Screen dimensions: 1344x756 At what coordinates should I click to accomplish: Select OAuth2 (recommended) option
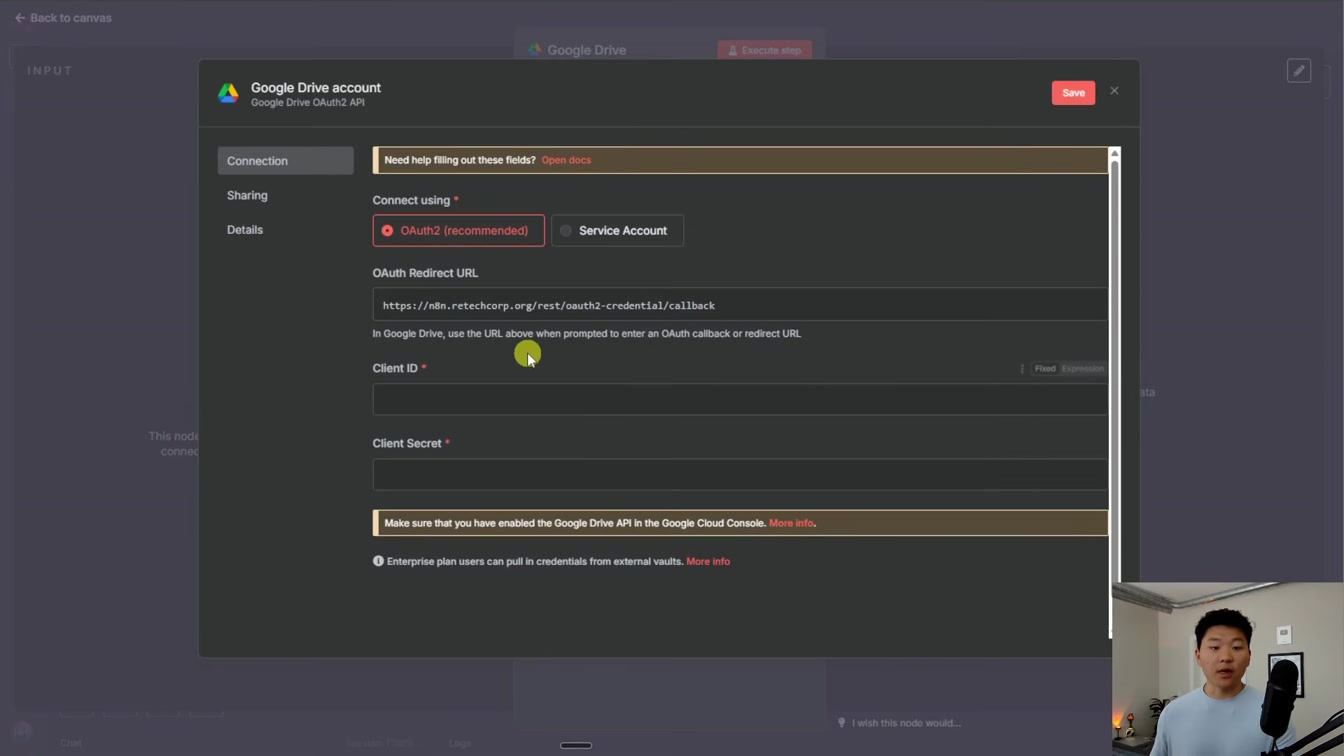click(x=458, y=231)
